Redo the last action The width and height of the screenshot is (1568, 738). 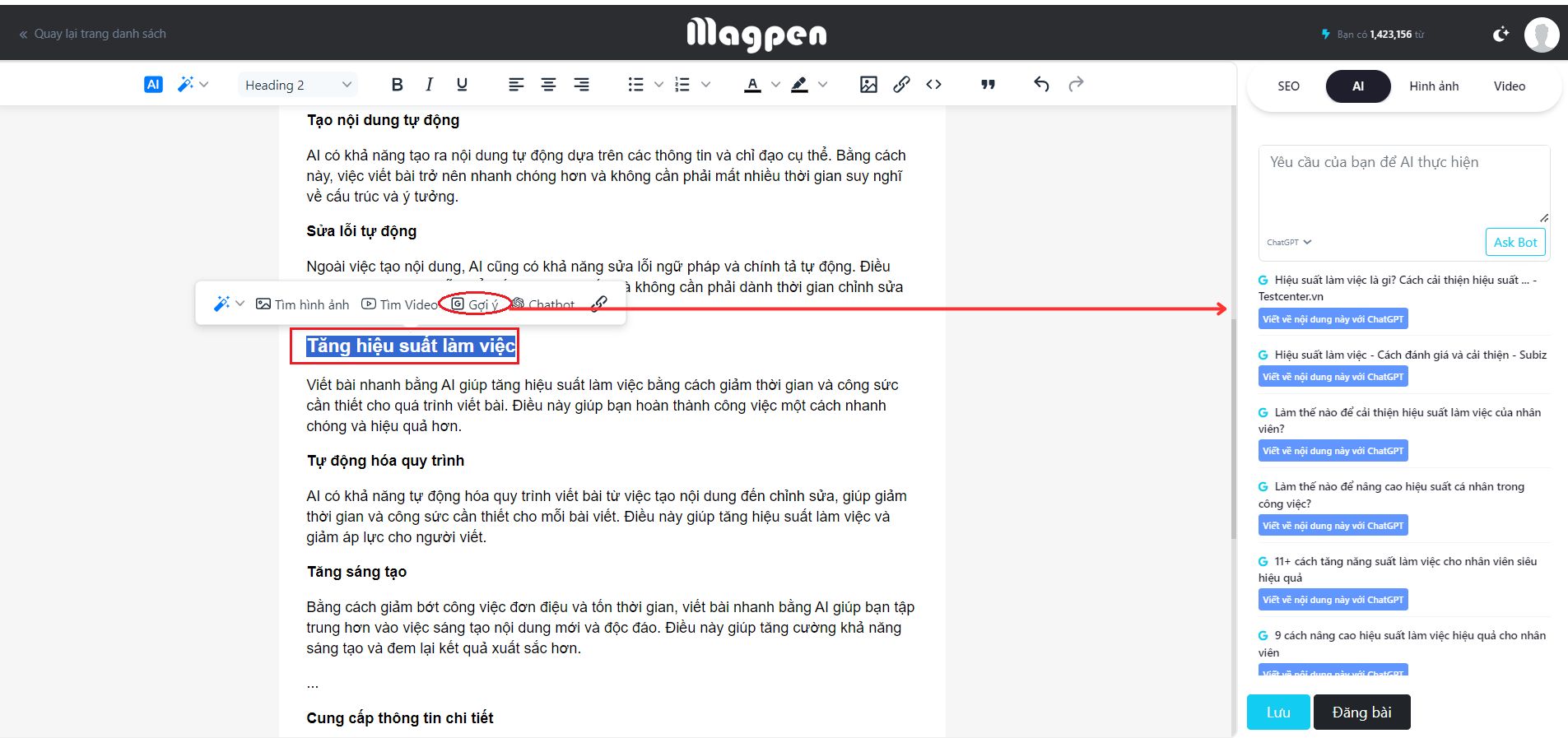coord(1076,84)
